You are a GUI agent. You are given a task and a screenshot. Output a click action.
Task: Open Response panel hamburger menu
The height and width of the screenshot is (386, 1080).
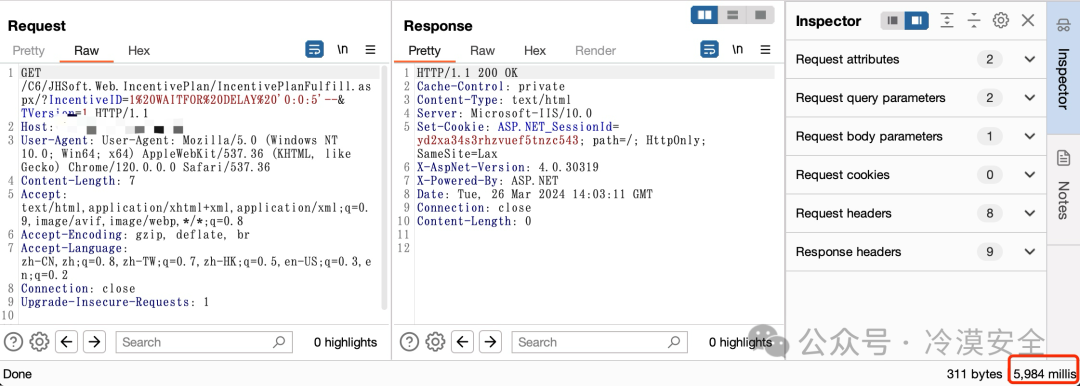pyautogui.click(x=765, y=50)
